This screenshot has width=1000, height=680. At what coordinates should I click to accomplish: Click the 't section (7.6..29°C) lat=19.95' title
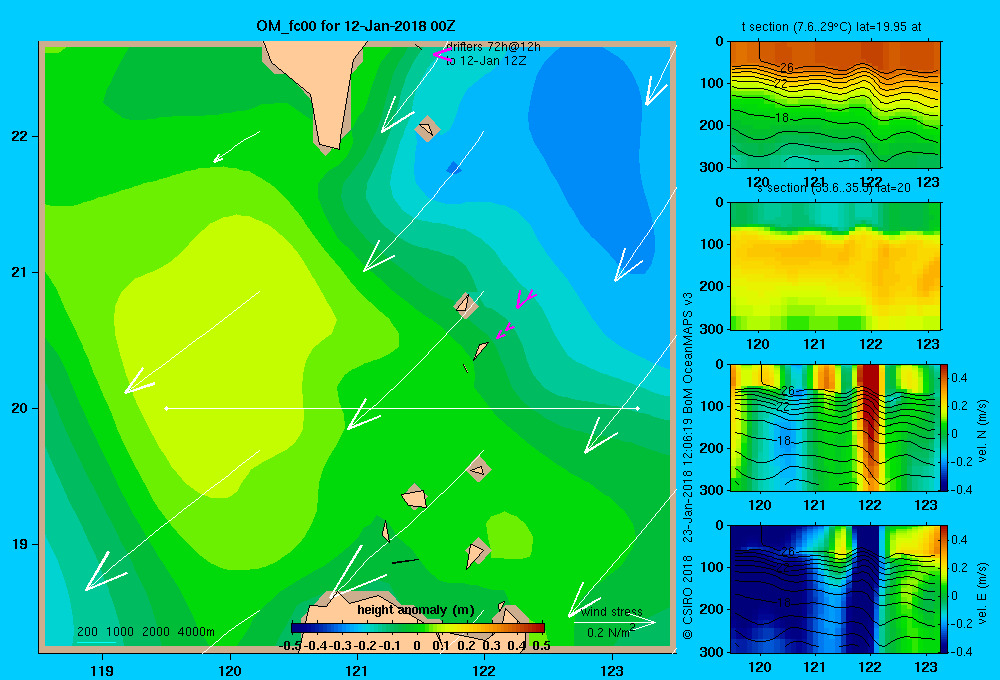tap(831, 27)
